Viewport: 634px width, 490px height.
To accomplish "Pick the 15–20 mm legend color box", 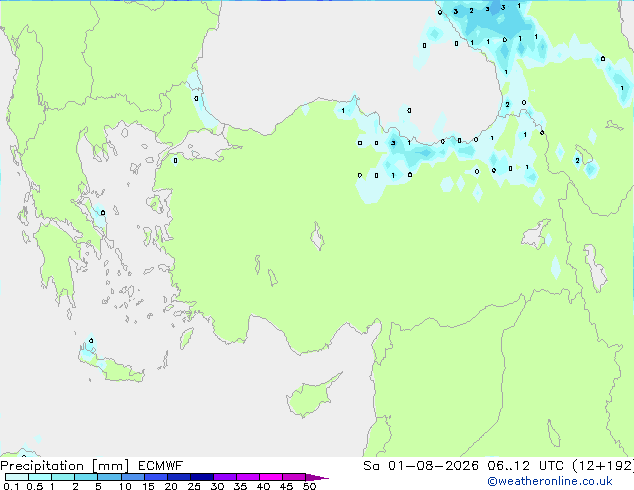I will 156,477.
